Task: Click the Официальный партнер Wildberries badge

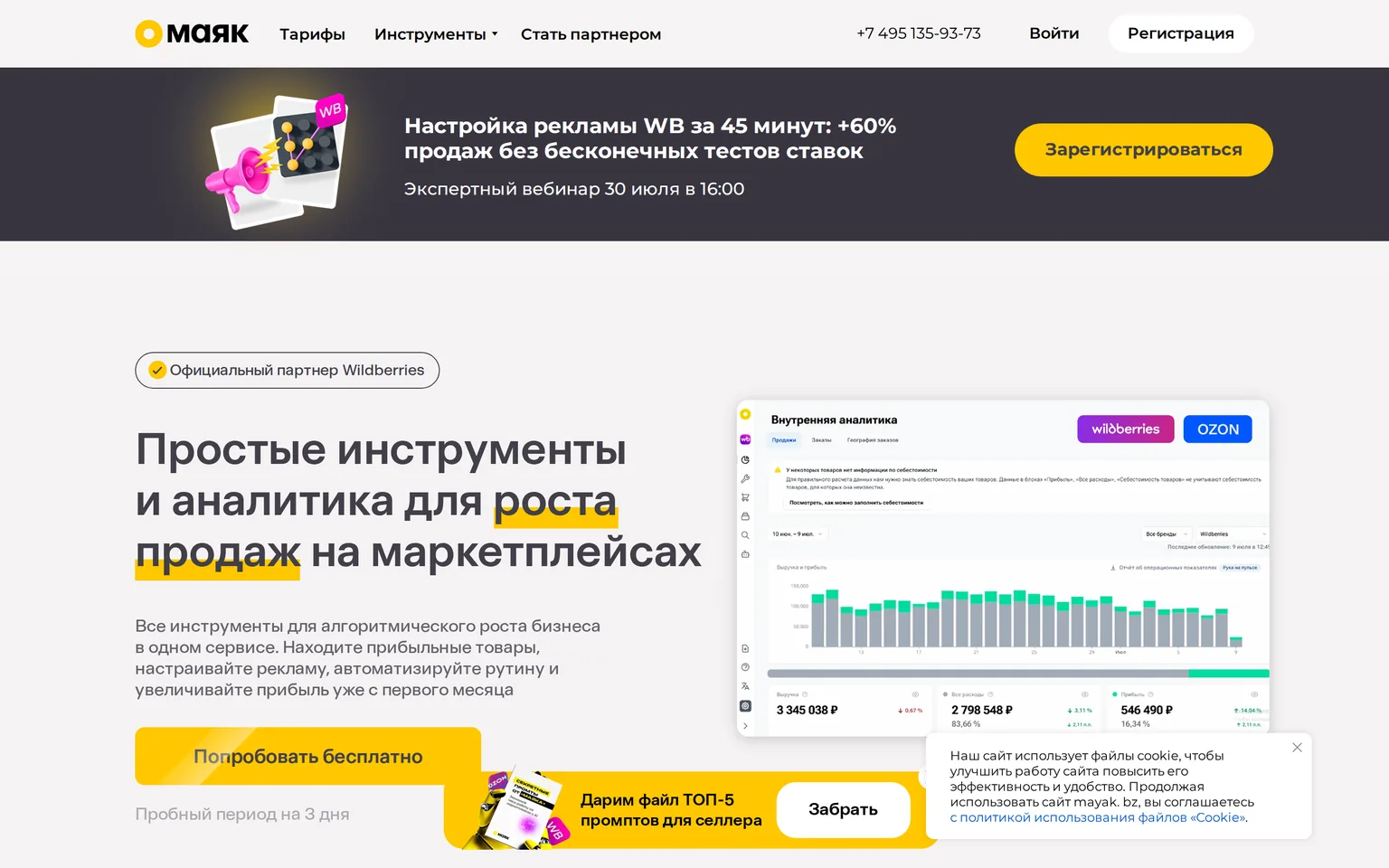Action: point(288,371)
